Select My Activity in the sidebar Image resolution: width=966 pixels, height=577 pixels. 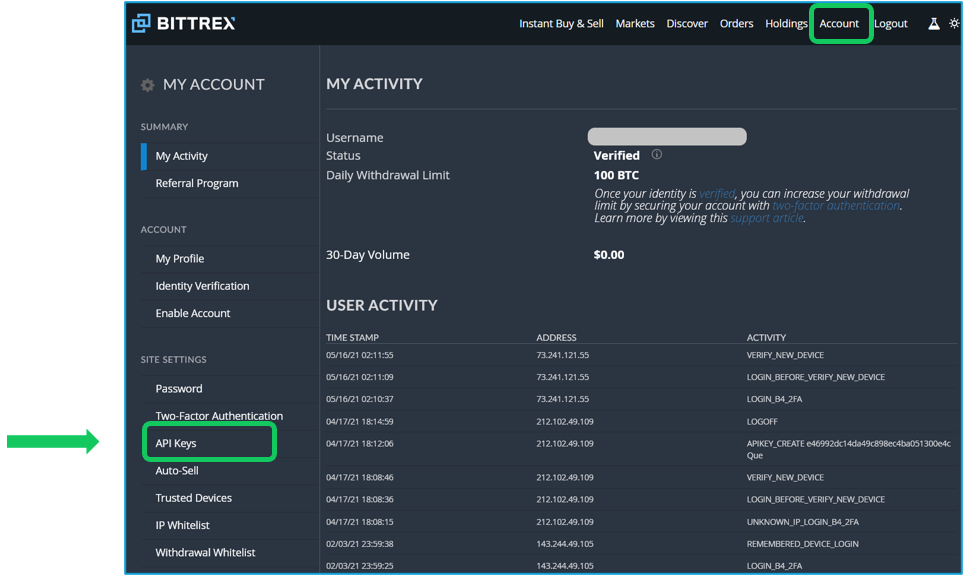181,156
